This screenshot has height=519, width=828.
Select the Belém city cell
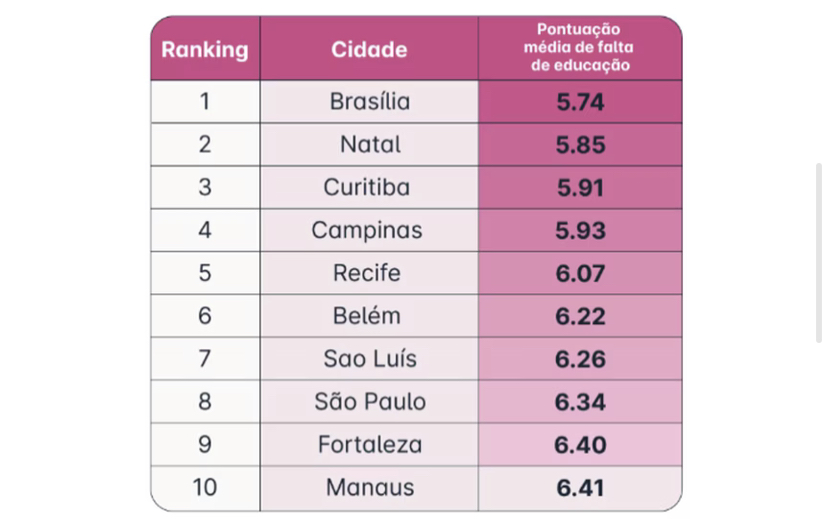(367, 316)
